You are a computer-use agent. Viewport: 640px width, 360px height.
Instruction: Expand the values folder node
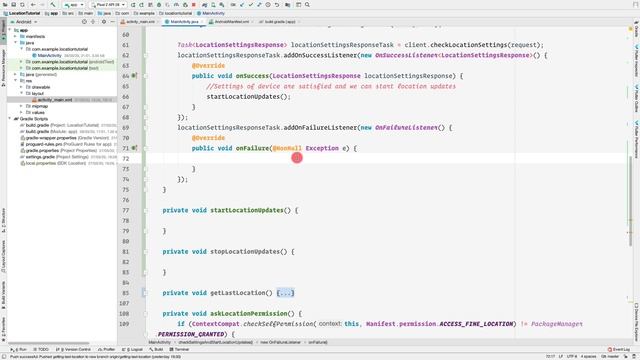(21, 112)
